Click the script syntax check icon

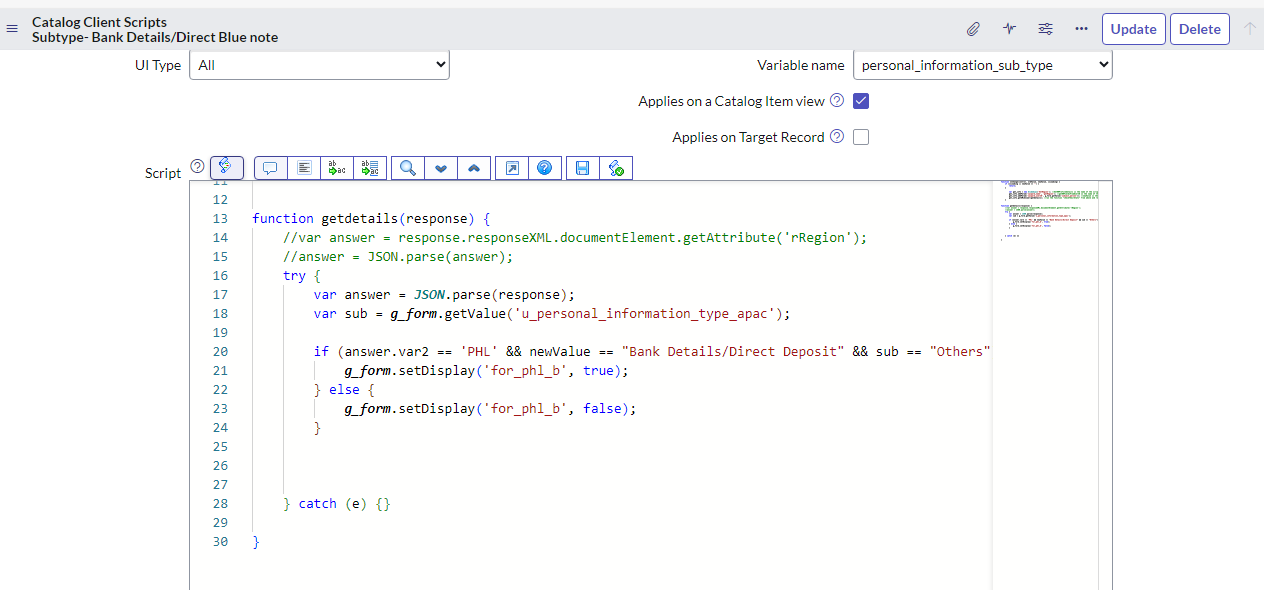[616, 168]
